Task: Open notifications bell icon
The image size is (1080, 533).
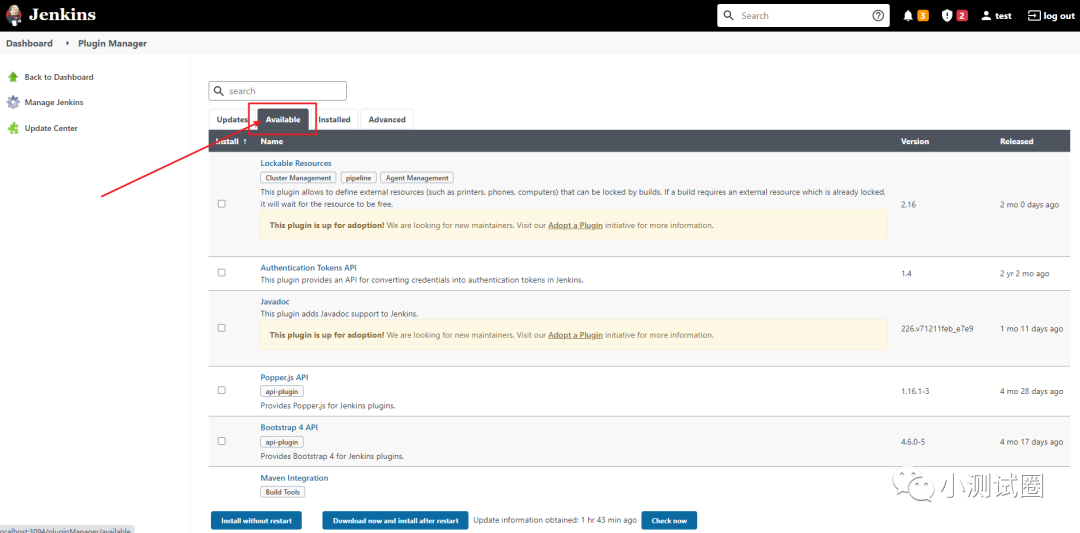Action: pyautogui.click(x=908, y=16)
